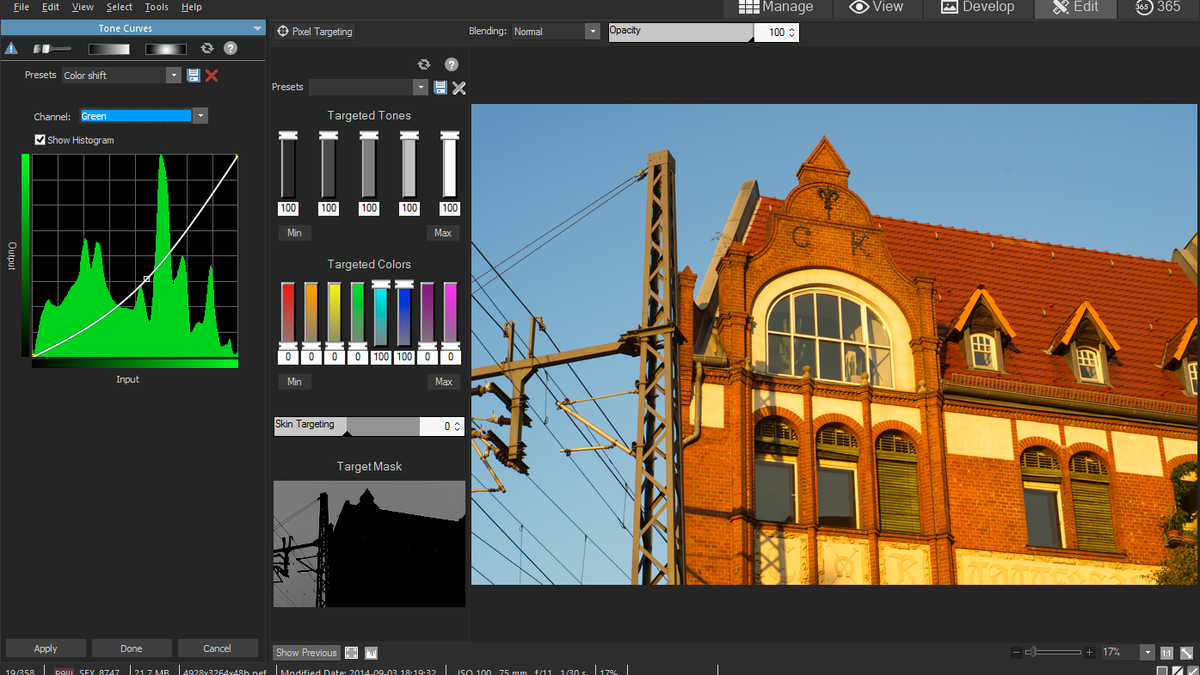This screenshot has height=675, width=1200.
Task: Click the full screen icon beside Show Previous
Action: pos(351,652)
